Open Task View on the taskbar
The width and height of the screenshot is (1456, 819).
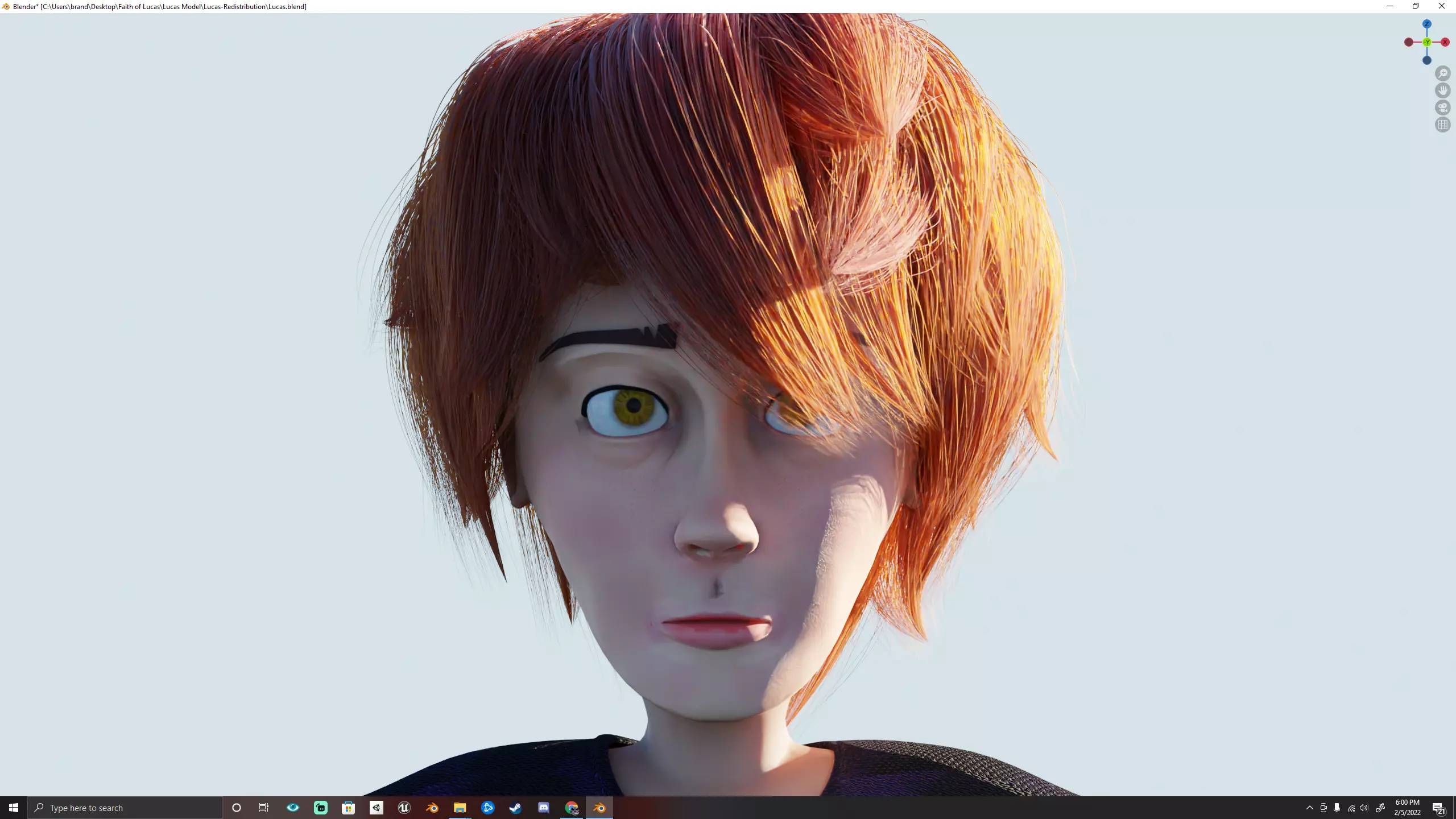coord(264,808)
